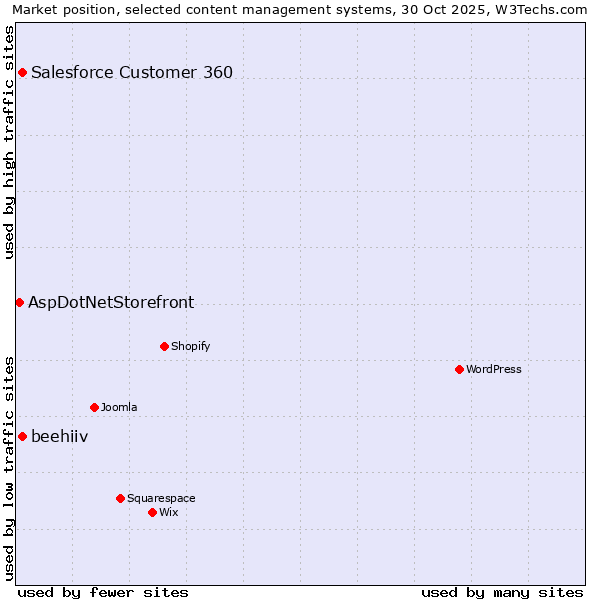Select the 'used by many sites' axis label
Screen dimensions: 600x600
502,592
